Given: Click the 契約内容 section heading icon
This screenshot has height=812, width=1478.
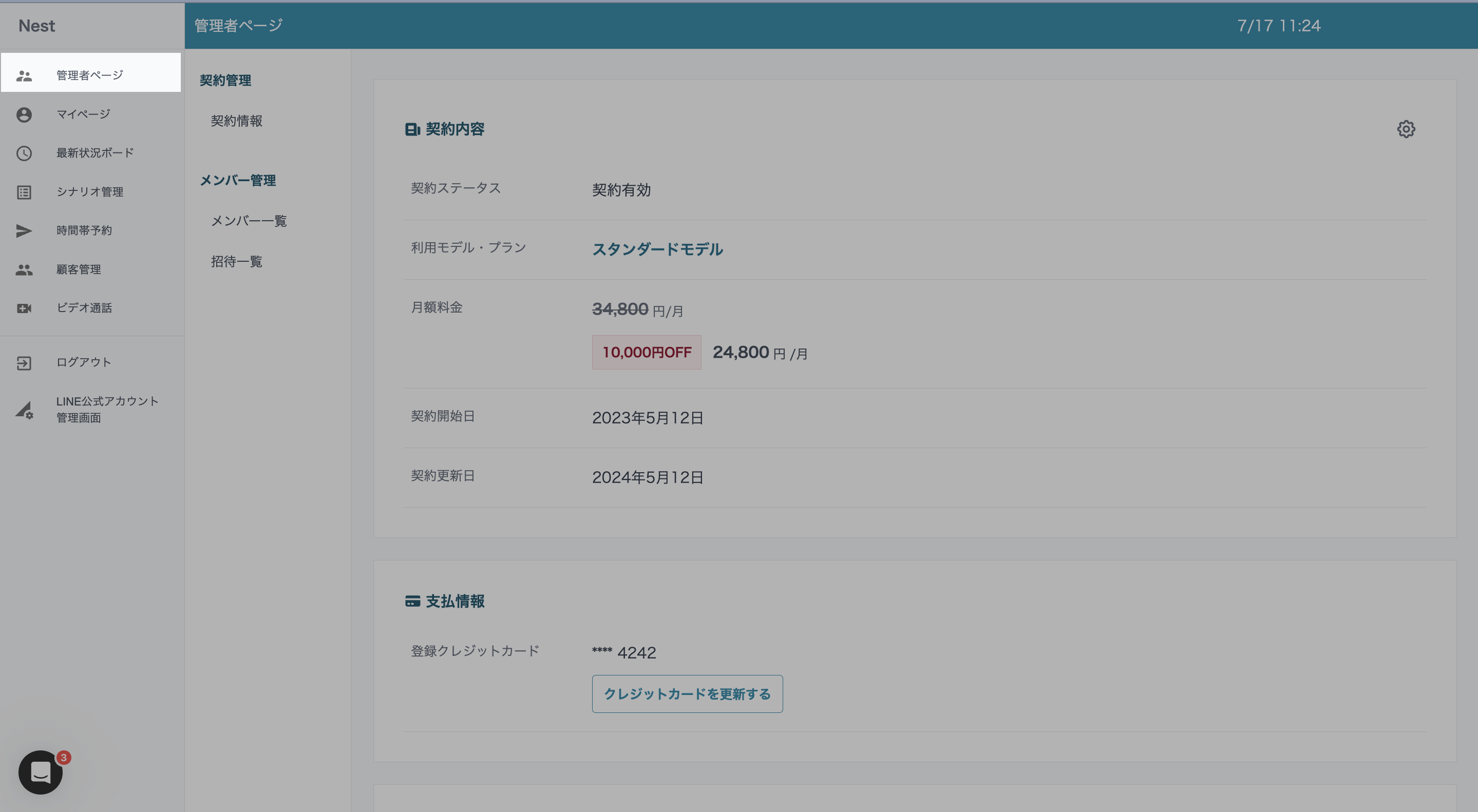Looking at the screenshot, I should [412, 129].
